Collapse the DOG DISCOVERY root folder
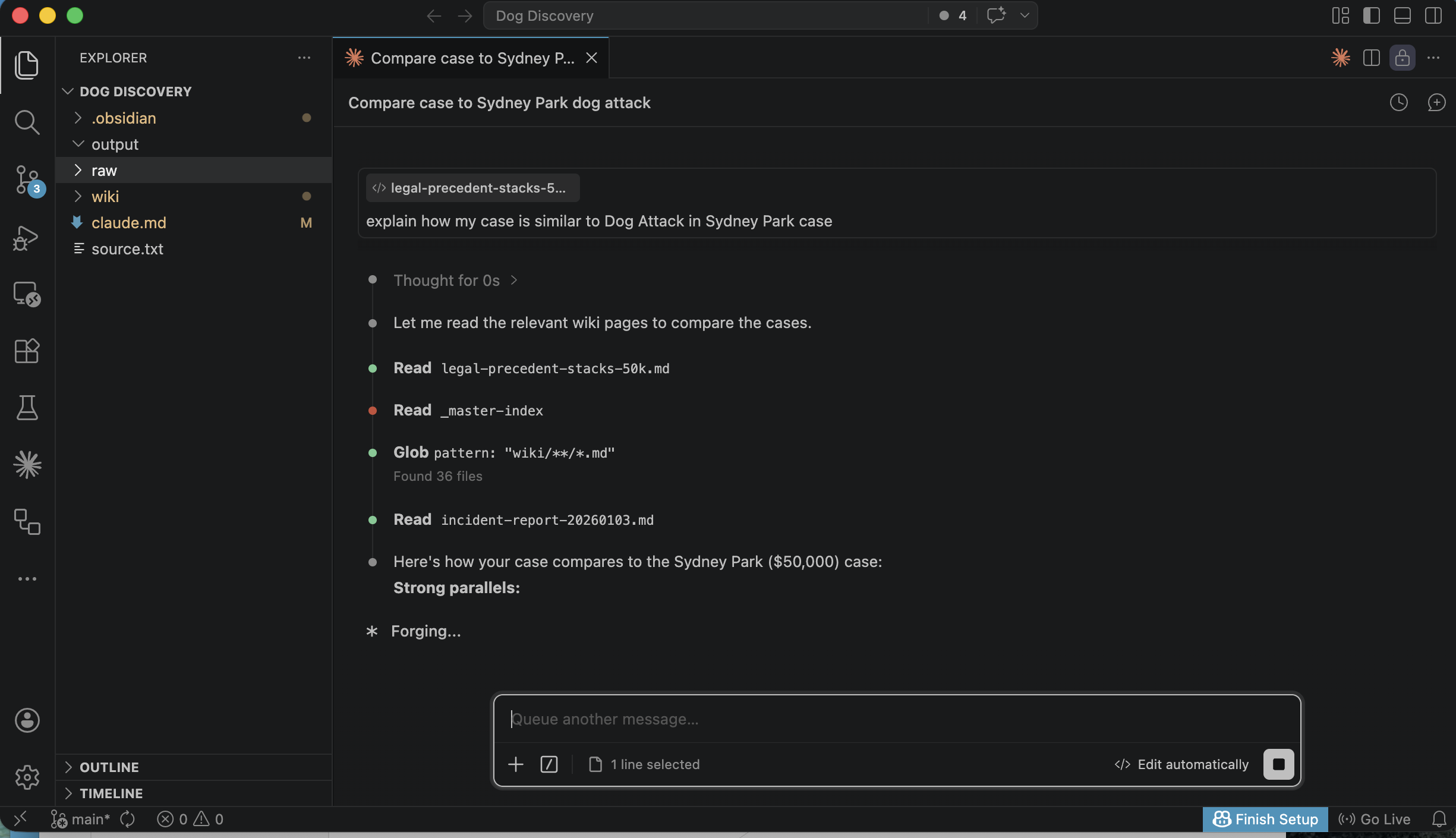 pyautogui.click(x=194, y=92)
